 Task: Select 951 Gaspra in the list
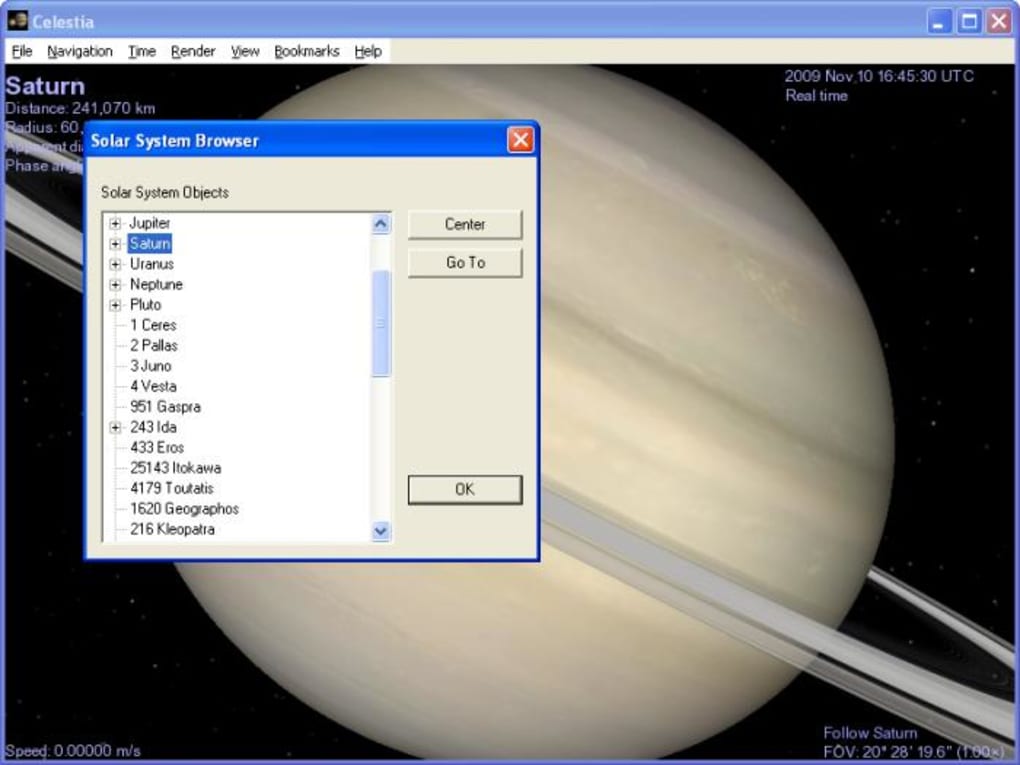click(165, 407)
